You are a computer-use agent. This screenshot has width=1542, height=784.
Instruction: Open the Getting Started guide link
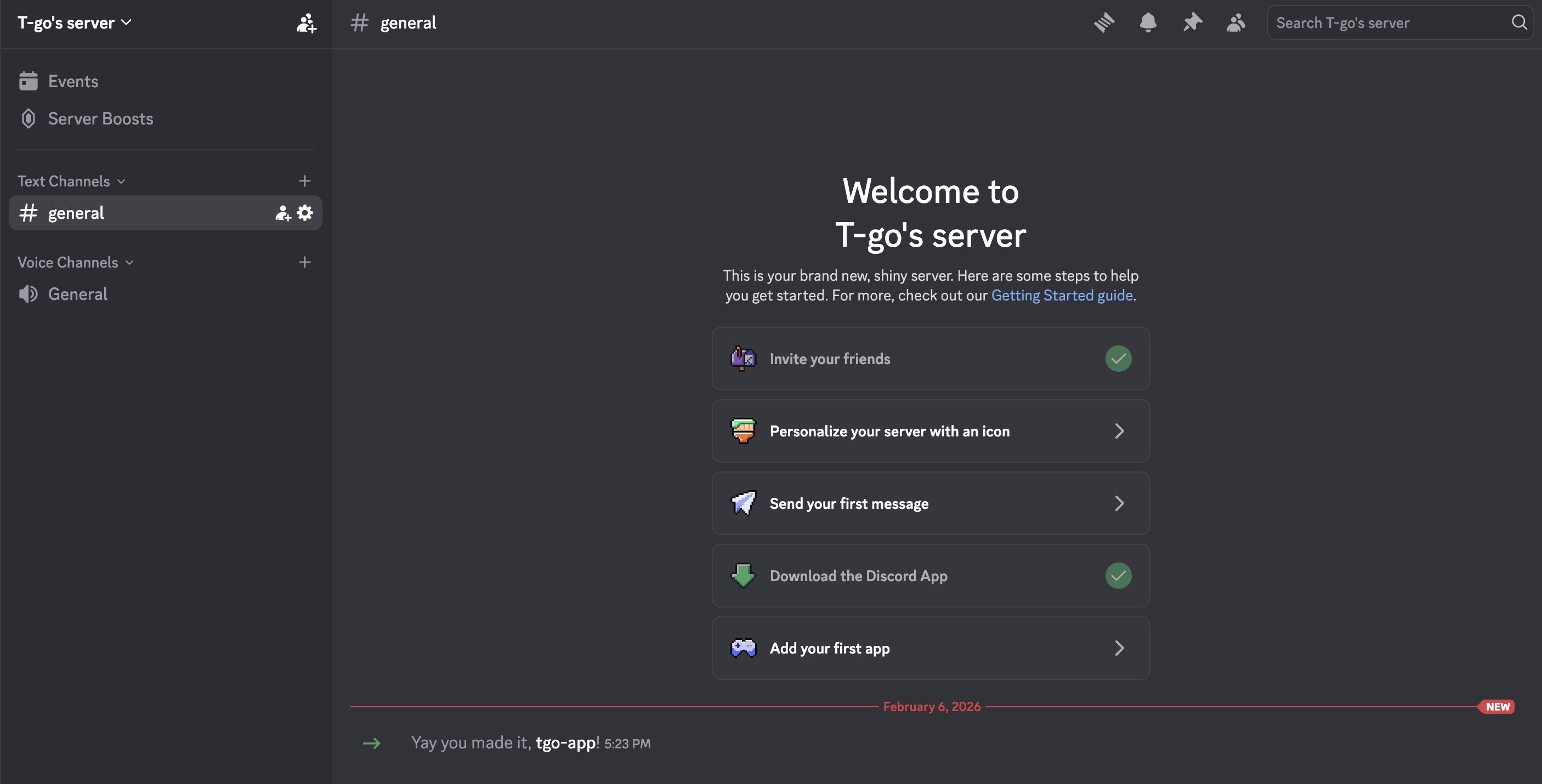(1061, 295)
